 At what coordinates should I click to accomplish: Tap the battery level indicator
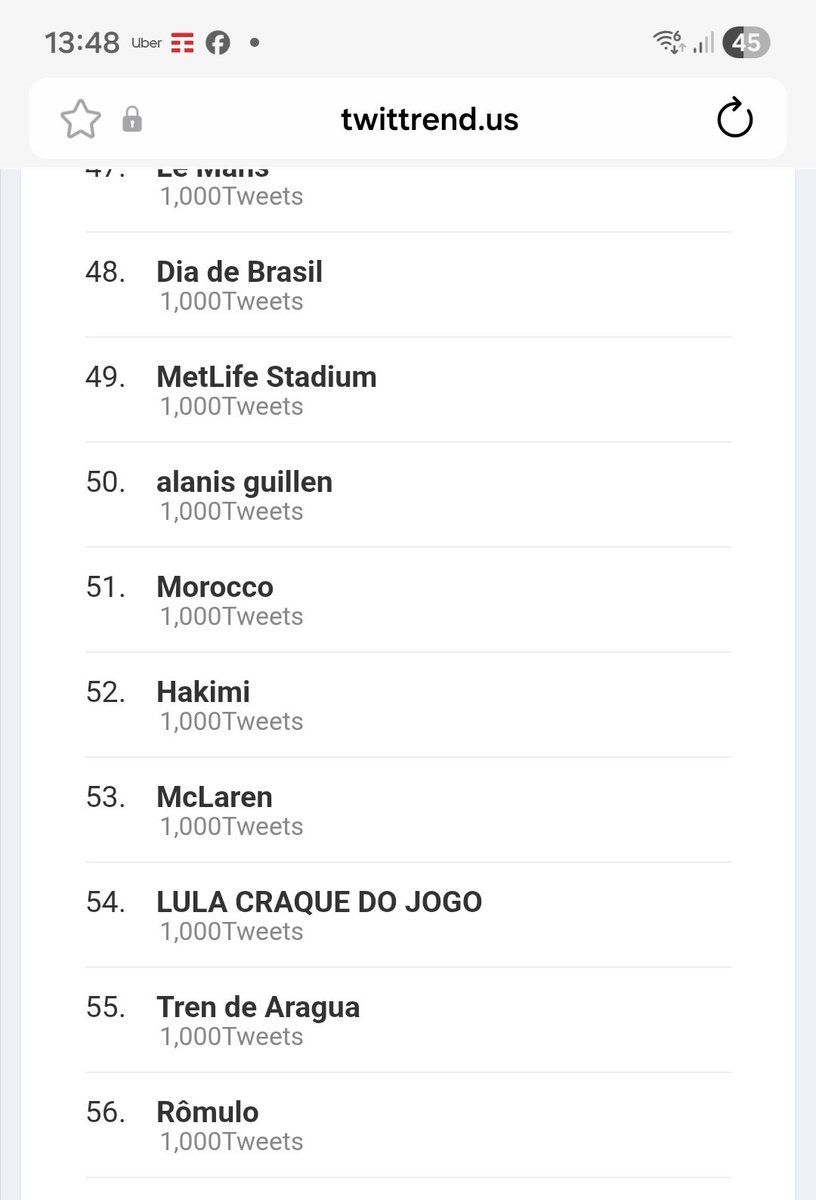746,42
